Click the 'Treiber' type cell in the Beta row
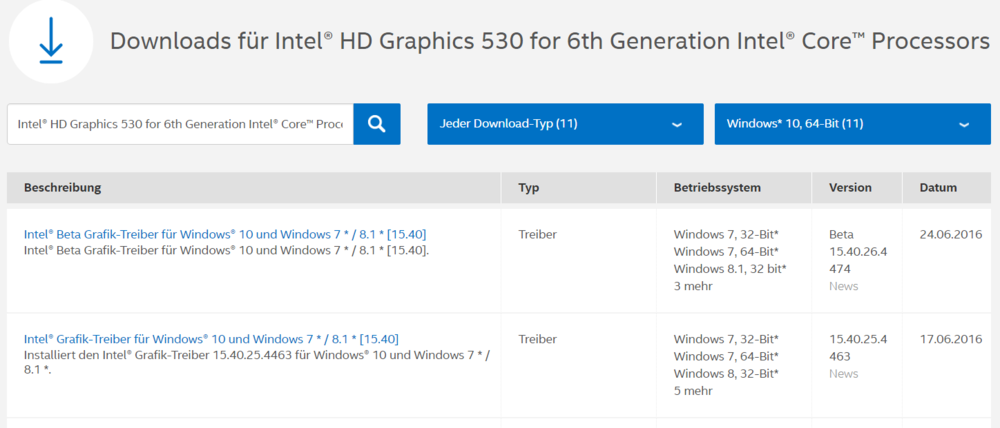 537,234
